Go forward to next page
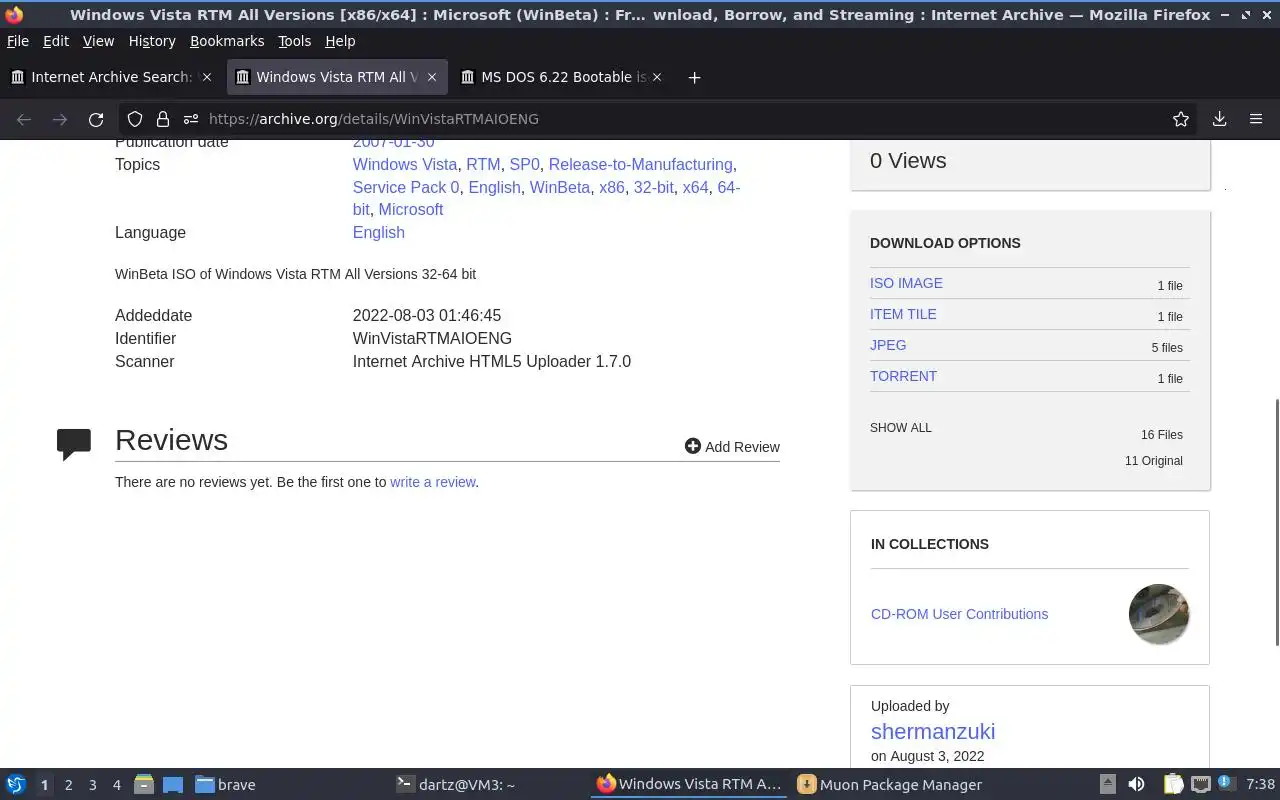 coord(60,119)
